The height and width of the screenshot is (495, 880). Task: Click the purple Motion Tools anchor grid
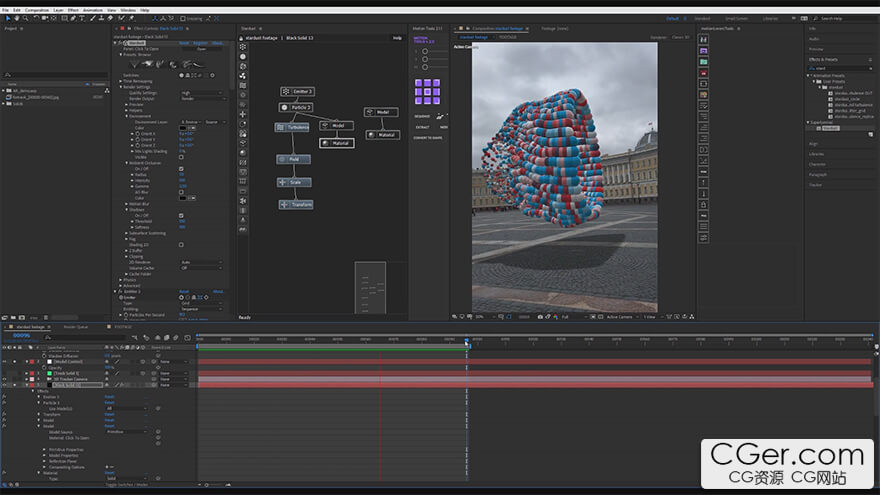click(x=427, y=91)
